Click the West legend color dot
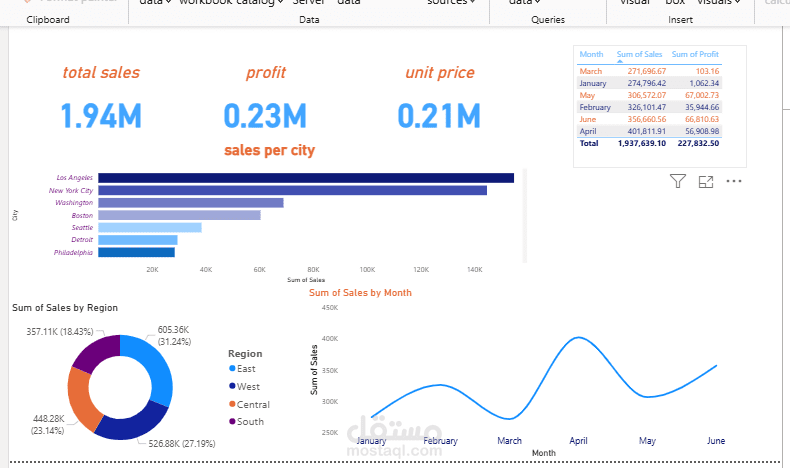Screen dimensions: 790x468 232,386
